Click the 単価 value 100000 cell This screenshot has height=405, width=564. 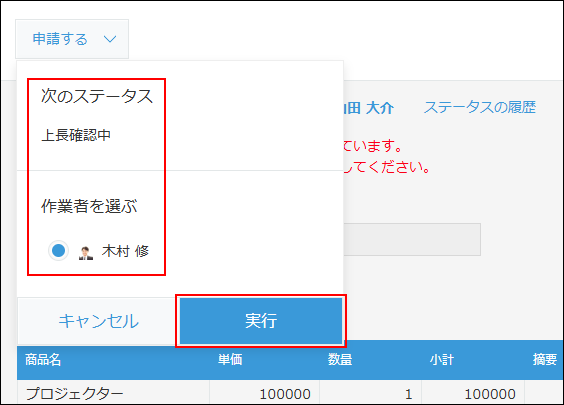[264, 393]
